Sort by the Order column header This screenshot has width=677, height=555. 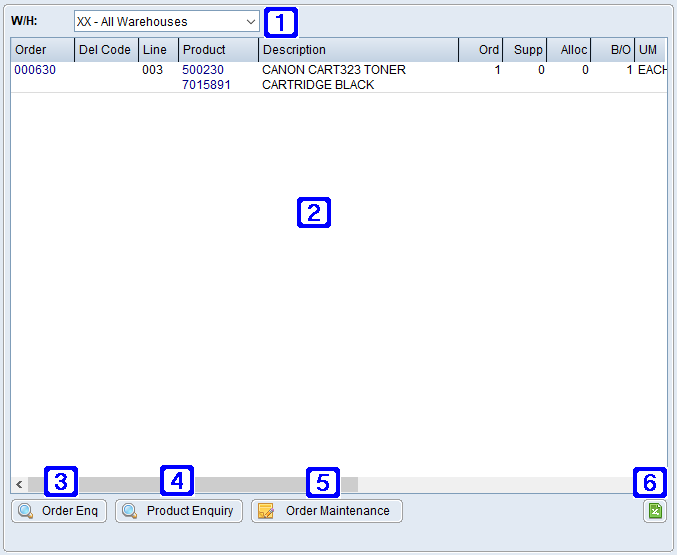tap(42, 50)
